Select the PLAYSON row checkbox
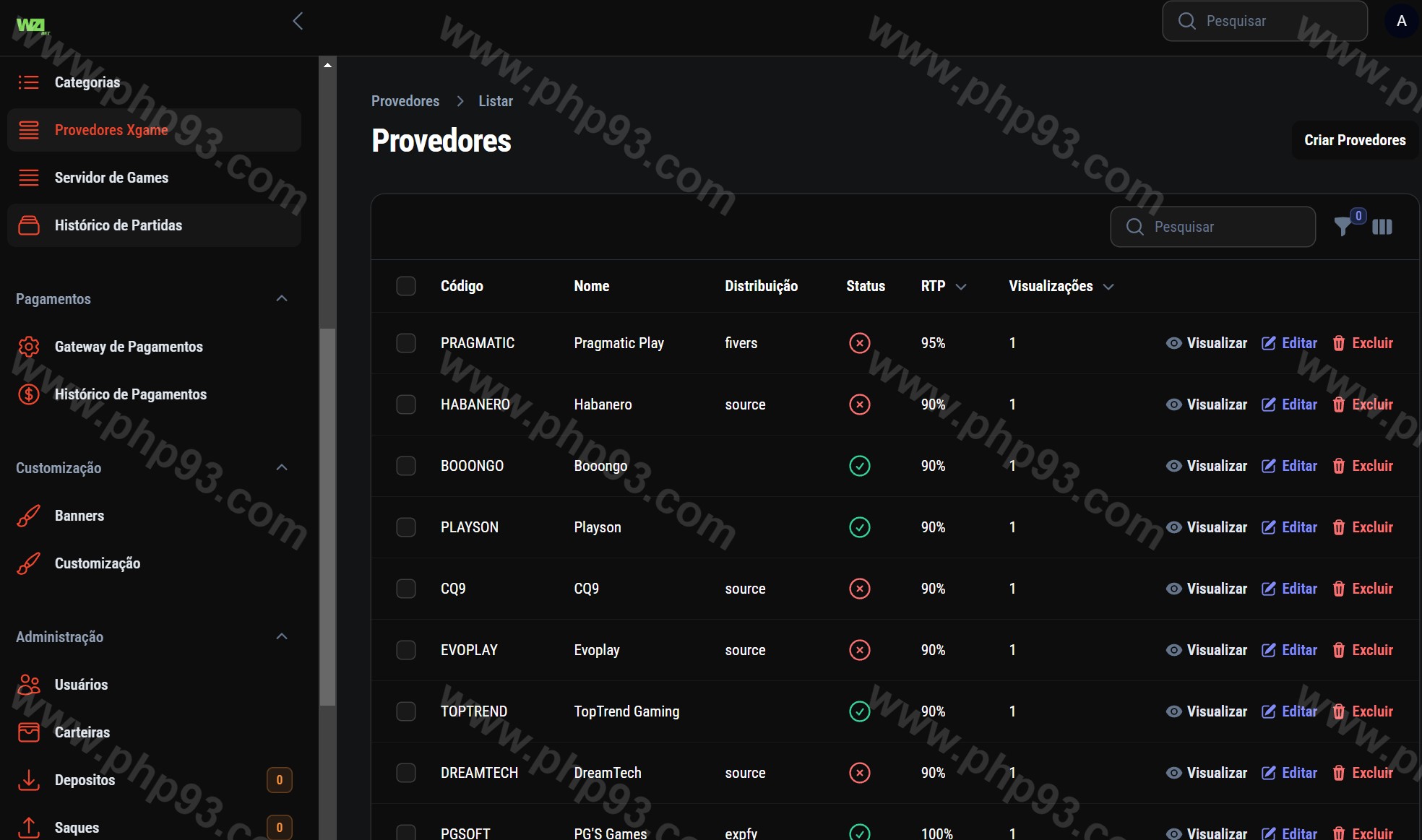The height and width of the screenshot is (840, 1422). coord(406,527)
